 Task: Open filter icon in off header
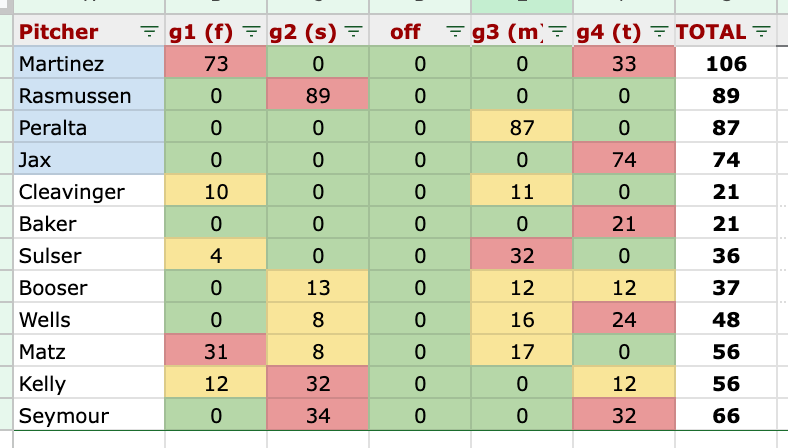tap(455, 32)
